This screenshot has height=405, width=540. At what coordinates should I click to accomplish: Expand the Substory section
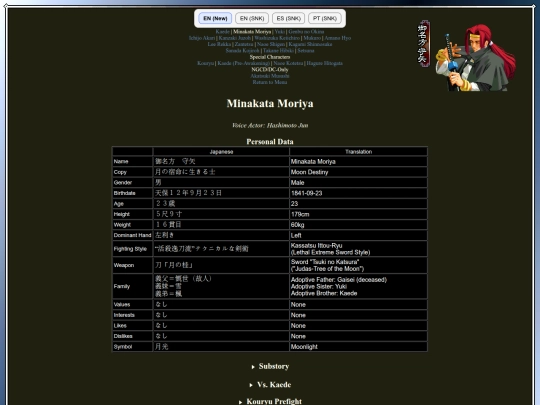pos(270,366)
